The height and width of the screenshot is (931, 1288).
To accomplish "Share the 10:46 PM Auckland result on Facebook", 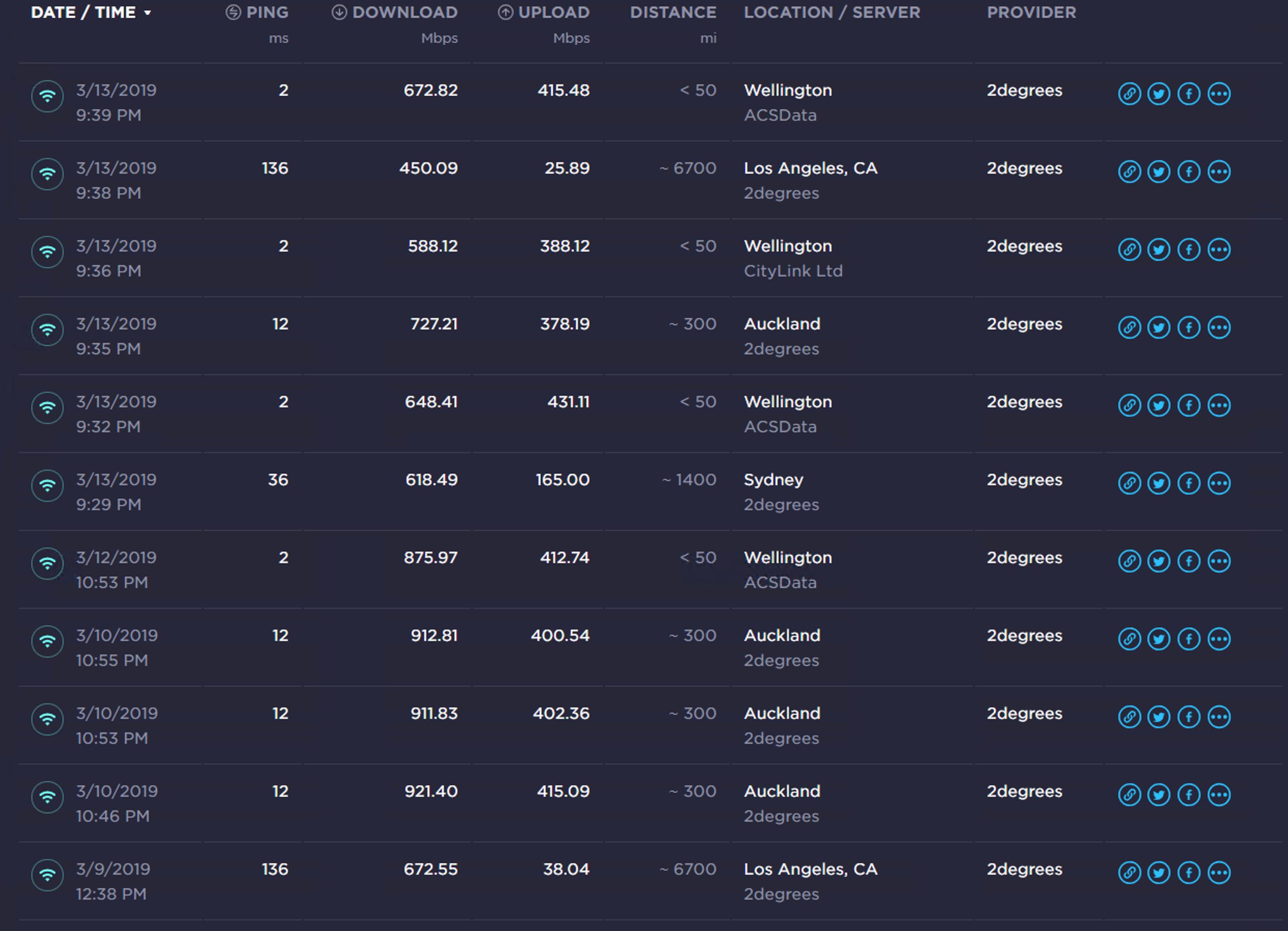I will pyautogui.click(x=1189, y=795).
